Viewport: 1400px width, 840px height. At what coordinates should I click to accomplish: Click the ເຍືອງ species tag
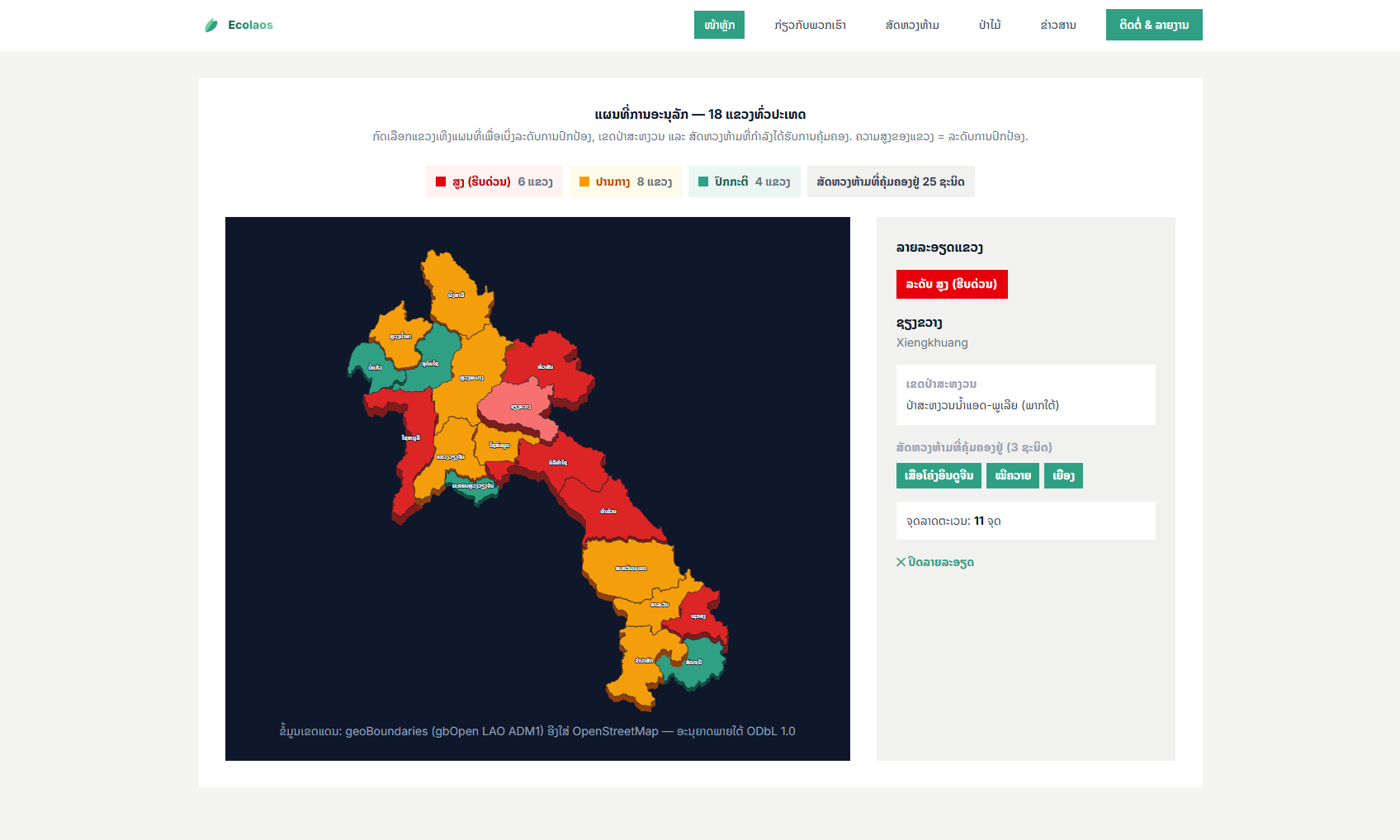coord(1063,475)
